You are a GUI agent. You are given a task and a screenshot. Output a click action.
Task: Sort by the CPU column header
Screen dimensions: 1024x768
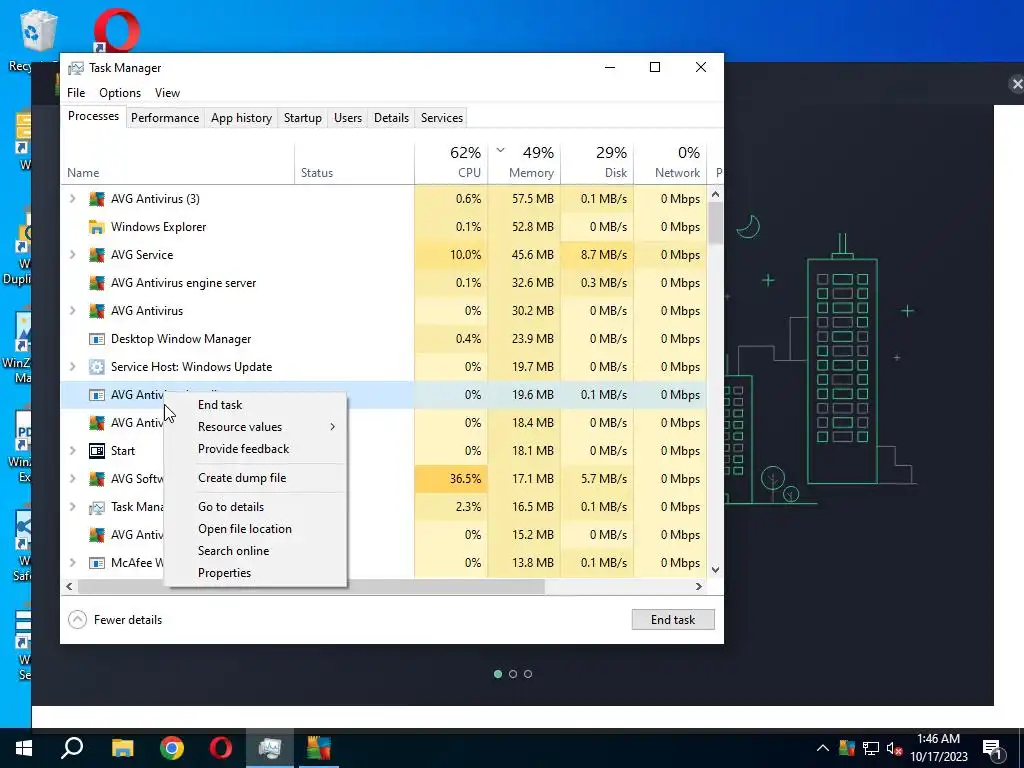click(451, 163)
